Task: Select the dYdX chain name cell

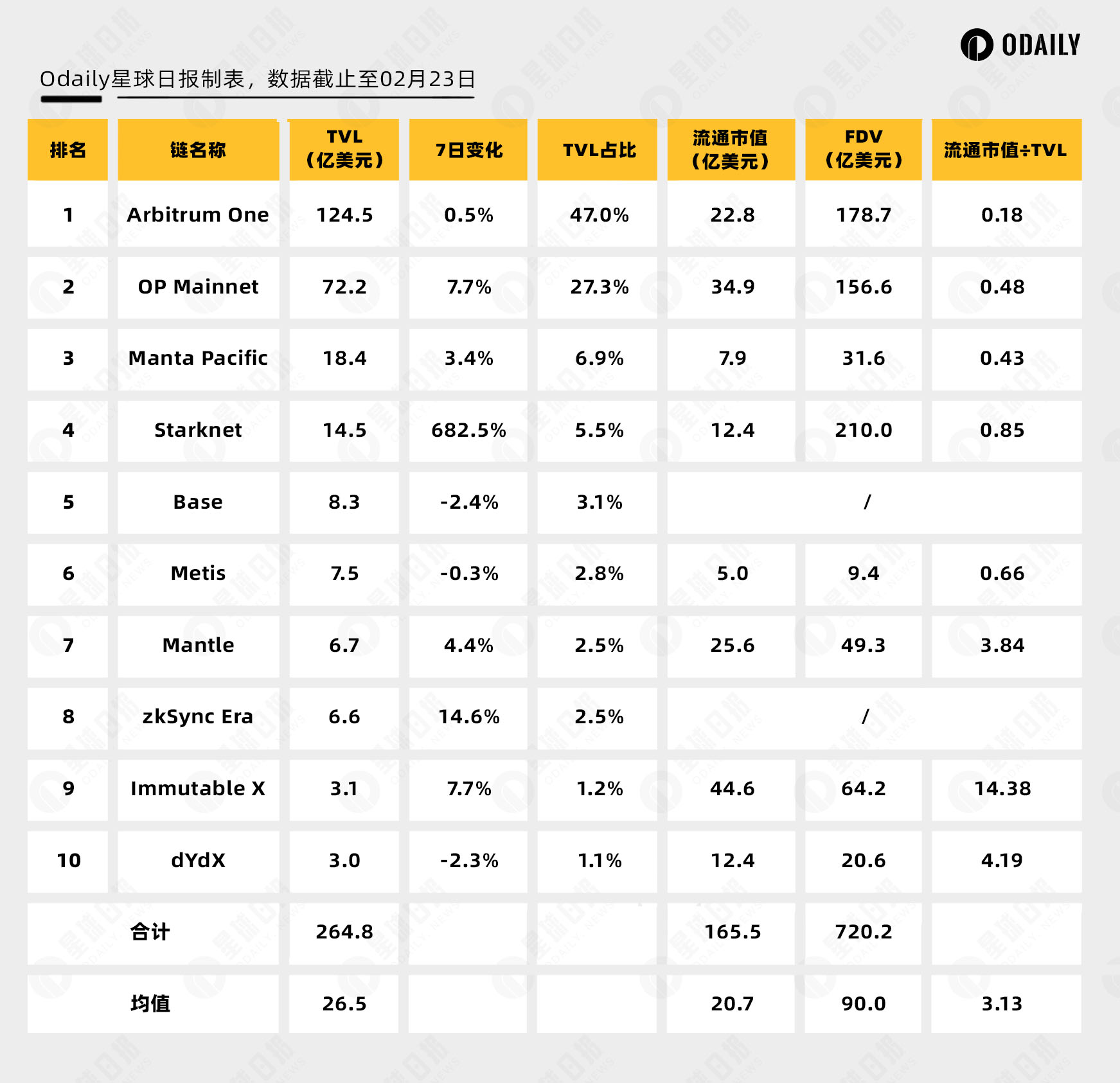Action: (199, 861)
